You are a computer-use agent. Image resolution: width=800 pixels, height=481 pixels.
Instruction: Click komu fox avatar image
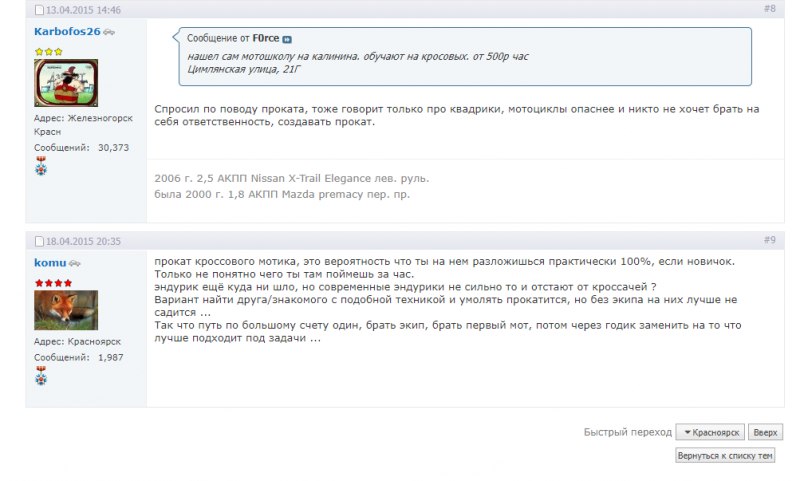click(66, 310)
